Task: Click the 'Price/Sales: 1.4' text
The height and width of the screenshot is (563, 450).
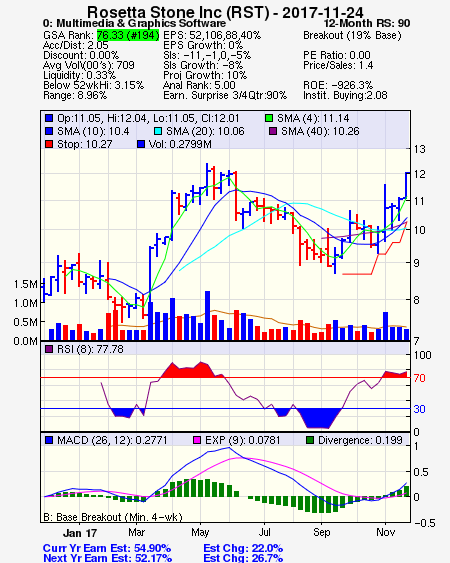Action: (x=338, y=65)
